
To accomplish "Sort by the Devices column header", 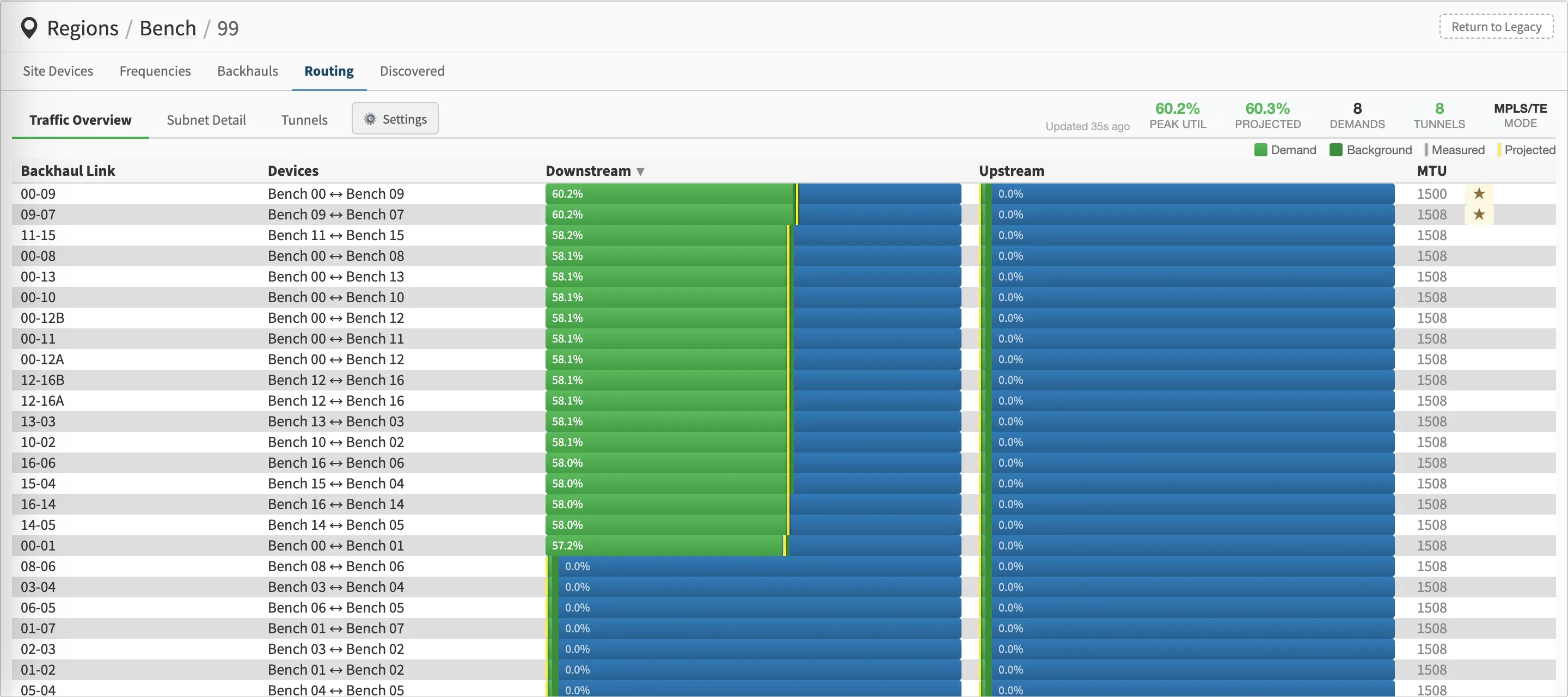I will pos(293,171).
